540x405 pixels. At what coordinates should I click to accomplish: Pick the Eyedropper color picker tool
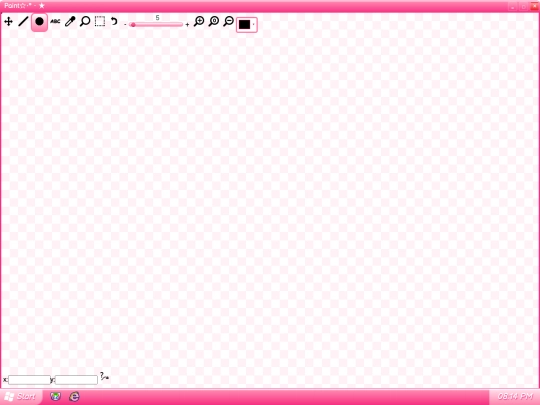(x=70, y=22)
